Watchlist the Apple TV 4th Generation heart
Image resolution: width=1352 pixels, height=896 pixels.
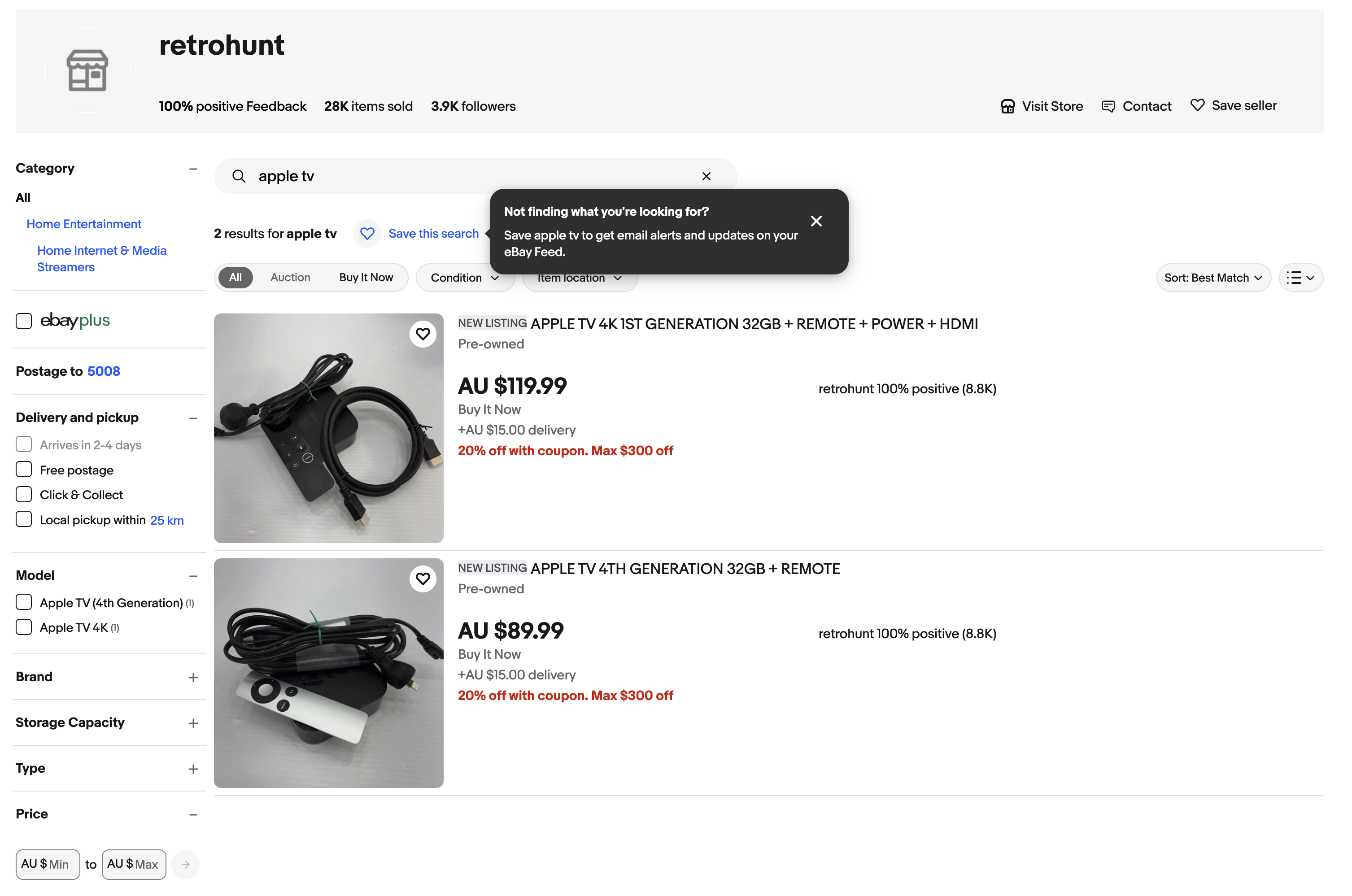coord(422,579)
